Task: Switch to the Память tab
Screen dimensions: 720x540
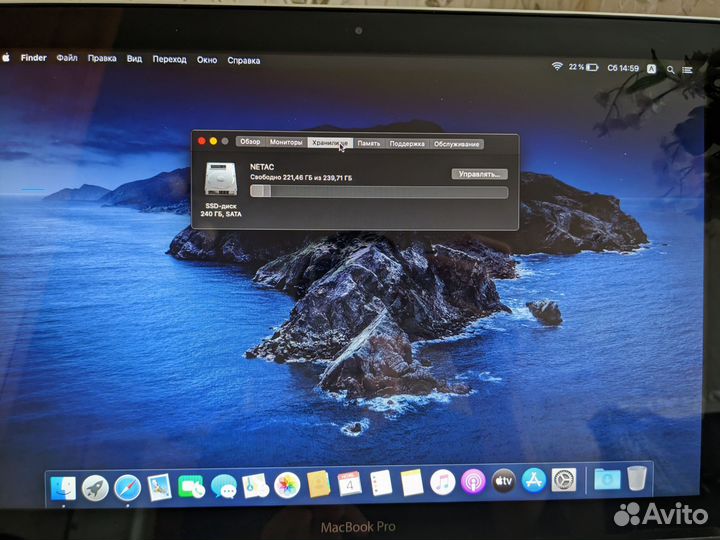Action: [x=369, y=143]
